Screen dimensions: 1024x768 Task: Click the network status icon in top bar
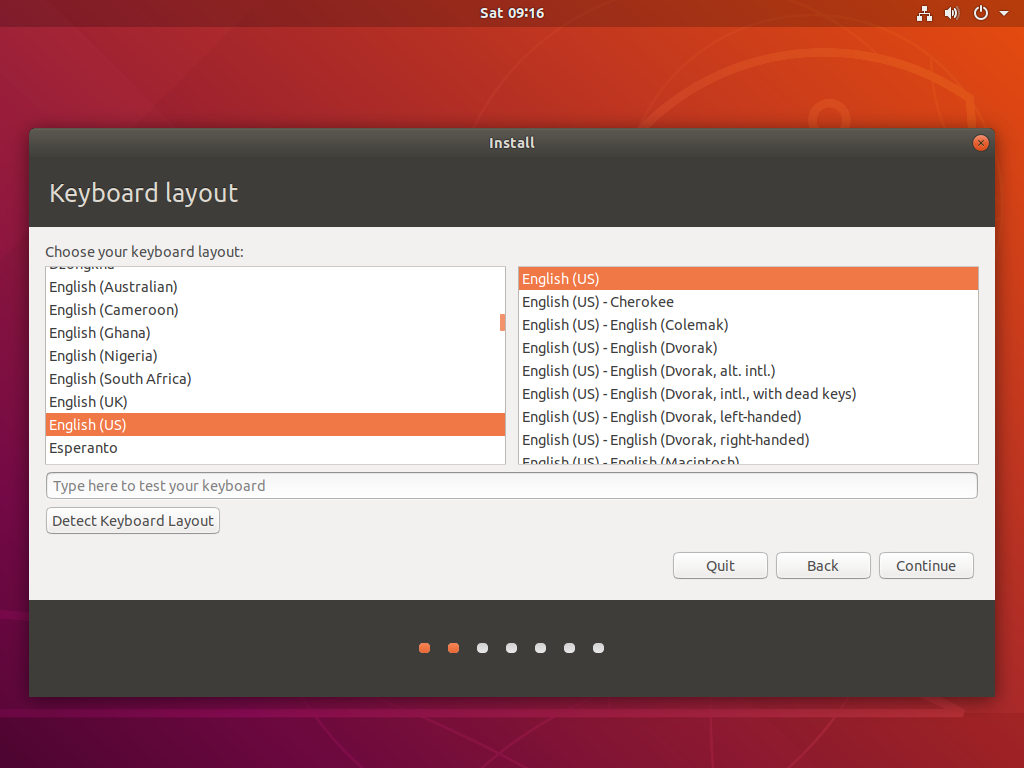point(924,13)
